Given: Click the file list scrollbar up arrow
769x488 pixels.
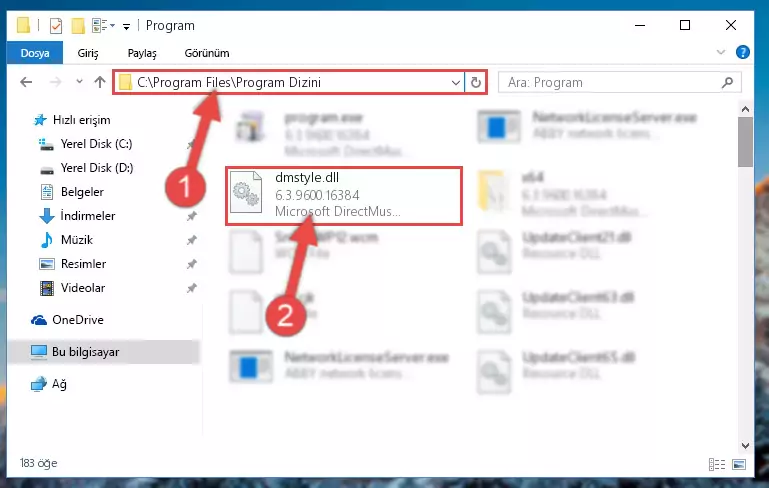Looking at the screenshot, I should click(x=745, y=109).
